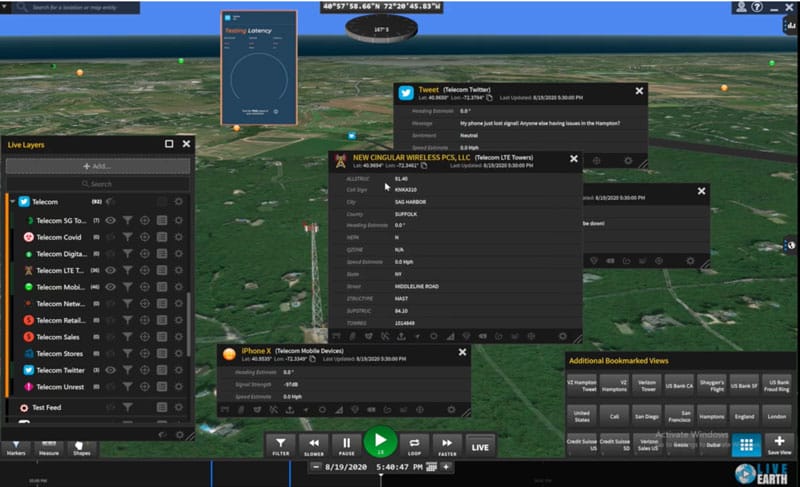Zoom to Telecom LTE Towers layer target icon

145,270
